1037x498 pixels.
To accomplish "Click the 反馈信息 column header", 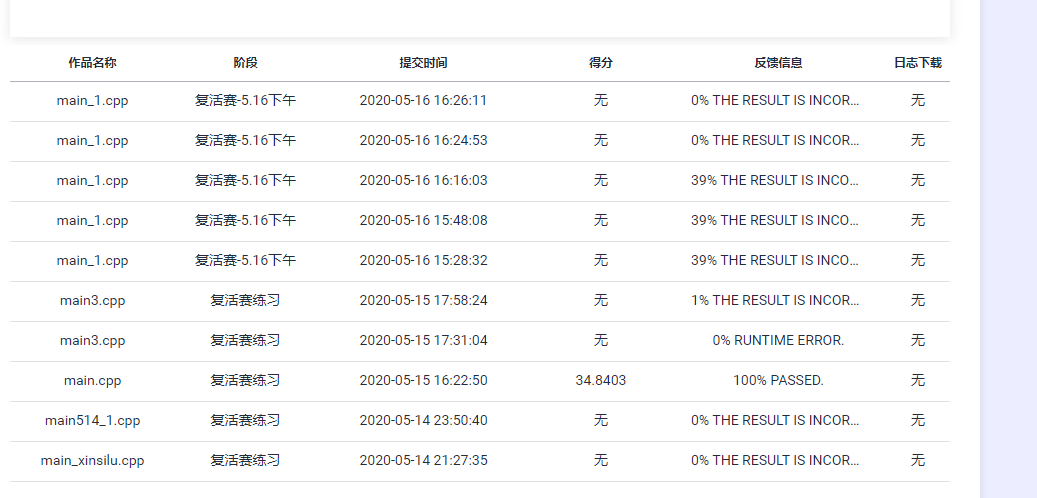I will point(778,63).
